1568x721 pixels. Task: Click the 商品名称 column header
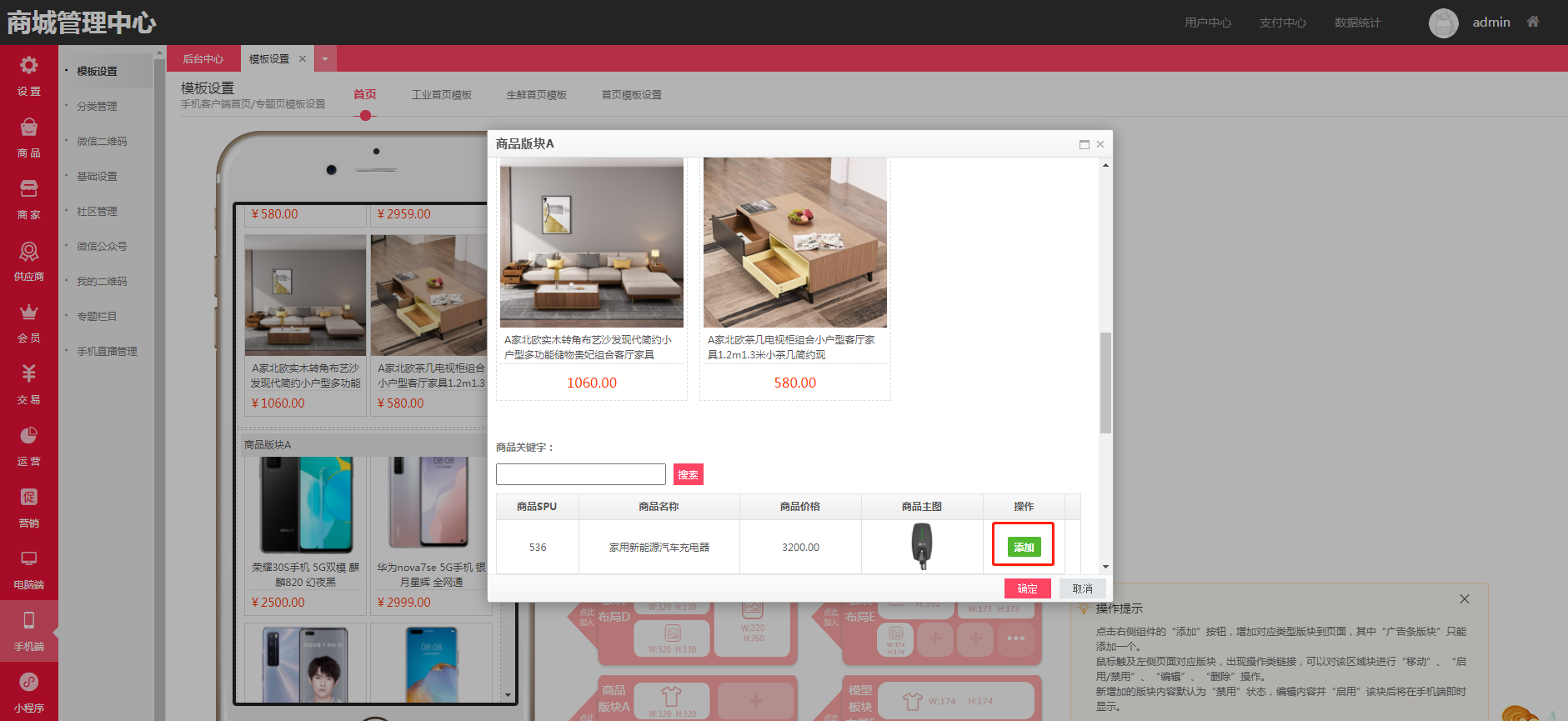pos(659,506)
